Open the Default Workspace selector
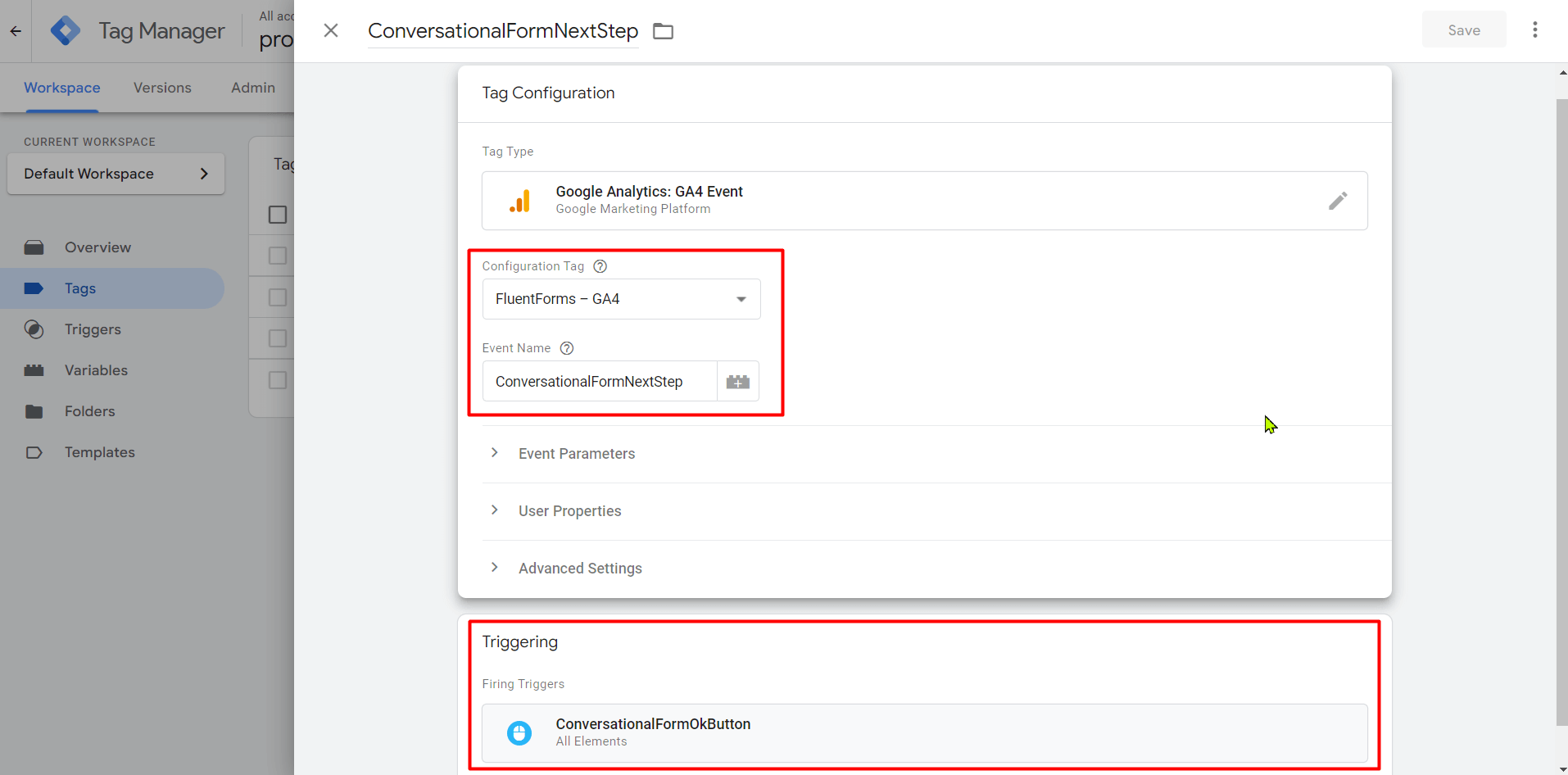 click(x=116, y=174)
